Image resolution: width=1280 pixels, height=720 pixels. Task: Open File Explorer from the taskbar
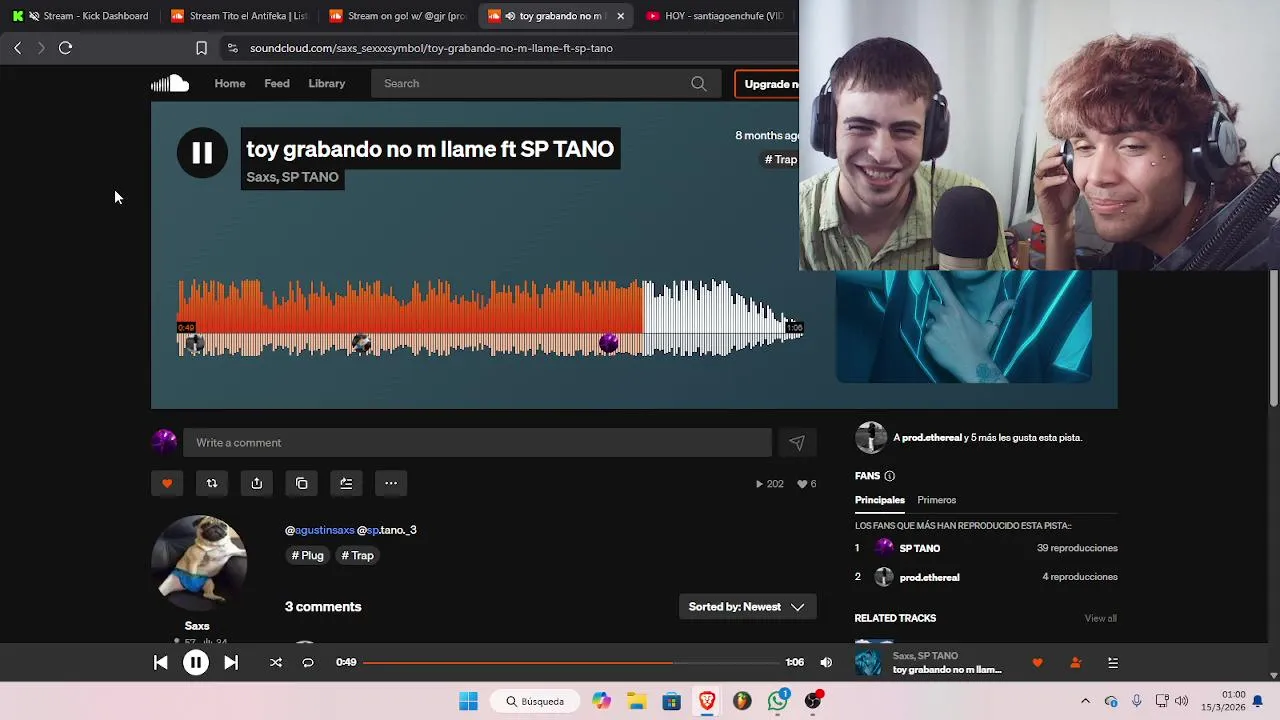pos(637,701)
